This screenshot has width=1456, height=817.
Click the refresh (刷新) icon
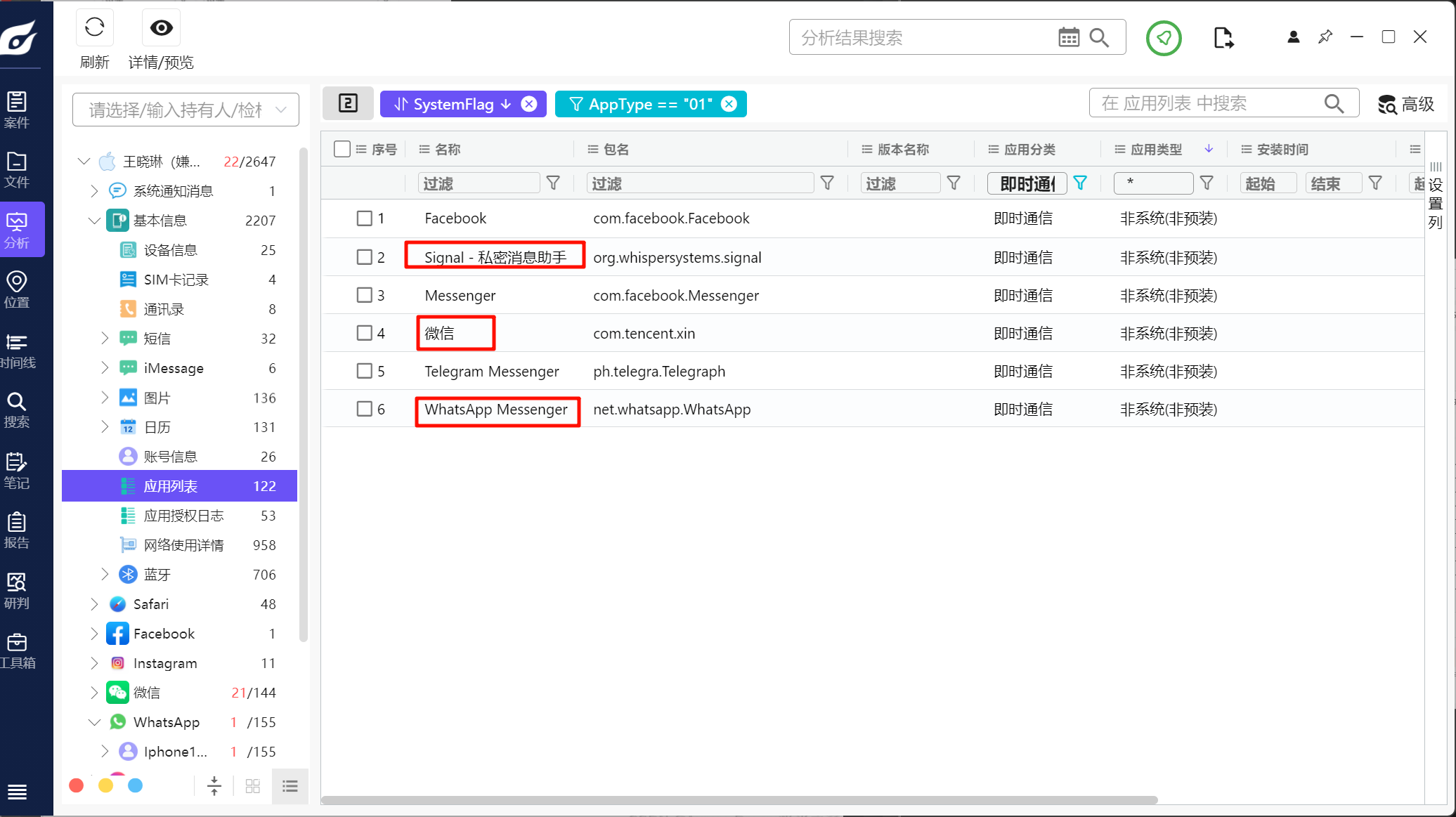pos(94,28)
